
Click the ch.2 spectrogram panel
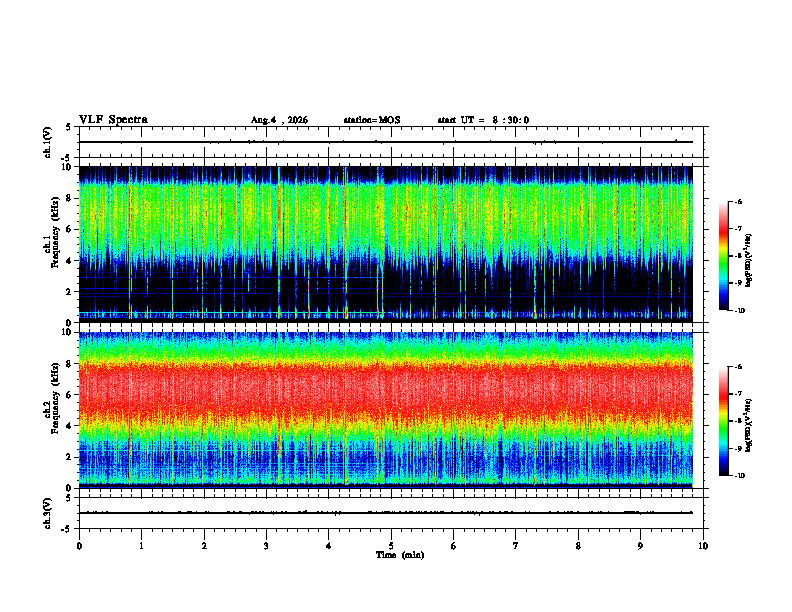point(386,410)
